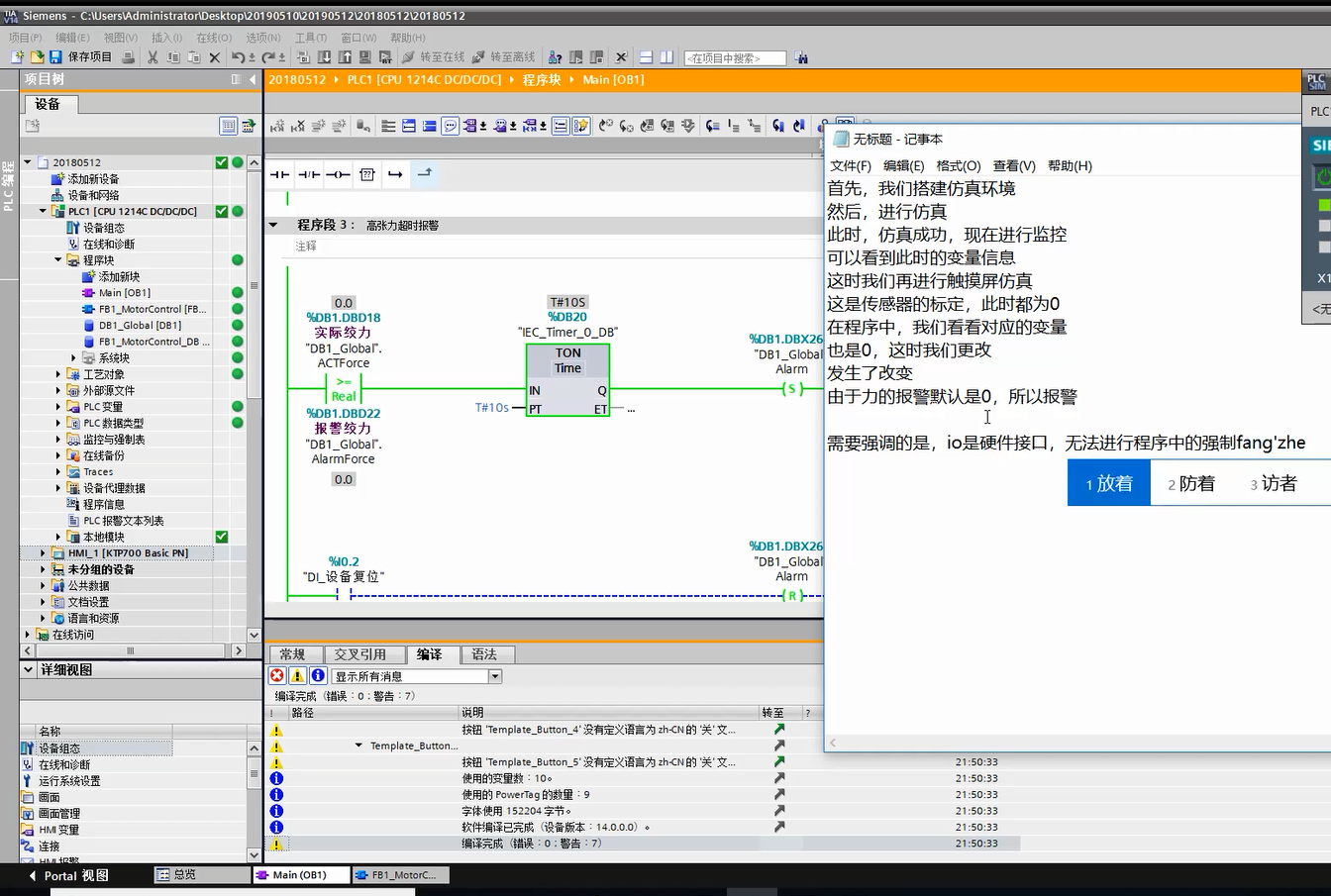
Task: Collapse the PLC1 CPU 1214C node
Action: (43, 211)
